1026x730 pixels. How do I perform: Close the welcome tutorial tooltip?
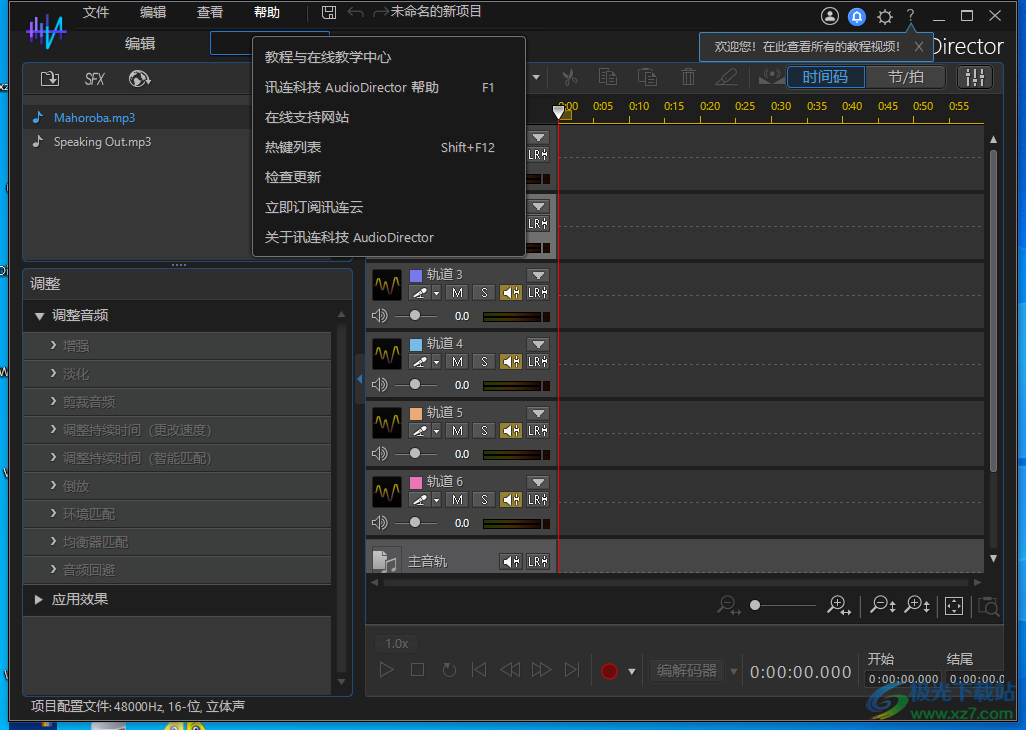[919, 46]
